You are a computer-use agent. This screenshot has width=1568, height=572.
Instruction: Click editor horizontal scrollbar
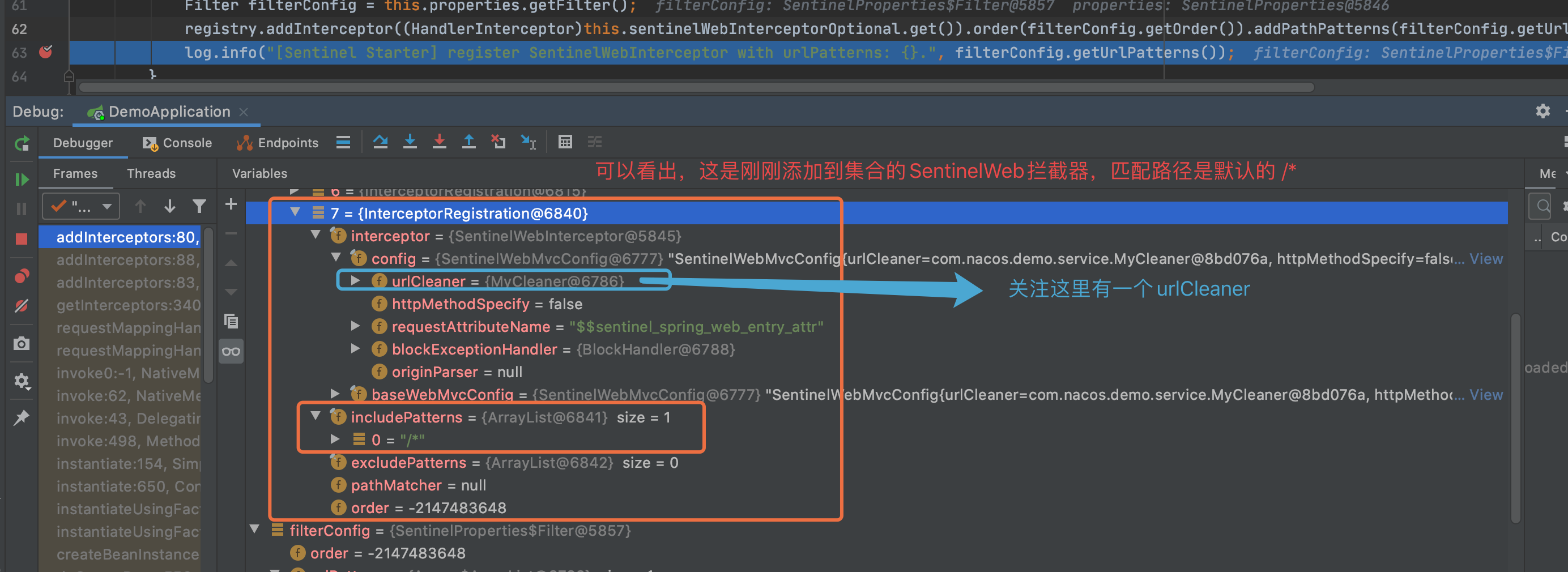pos(696,87)
